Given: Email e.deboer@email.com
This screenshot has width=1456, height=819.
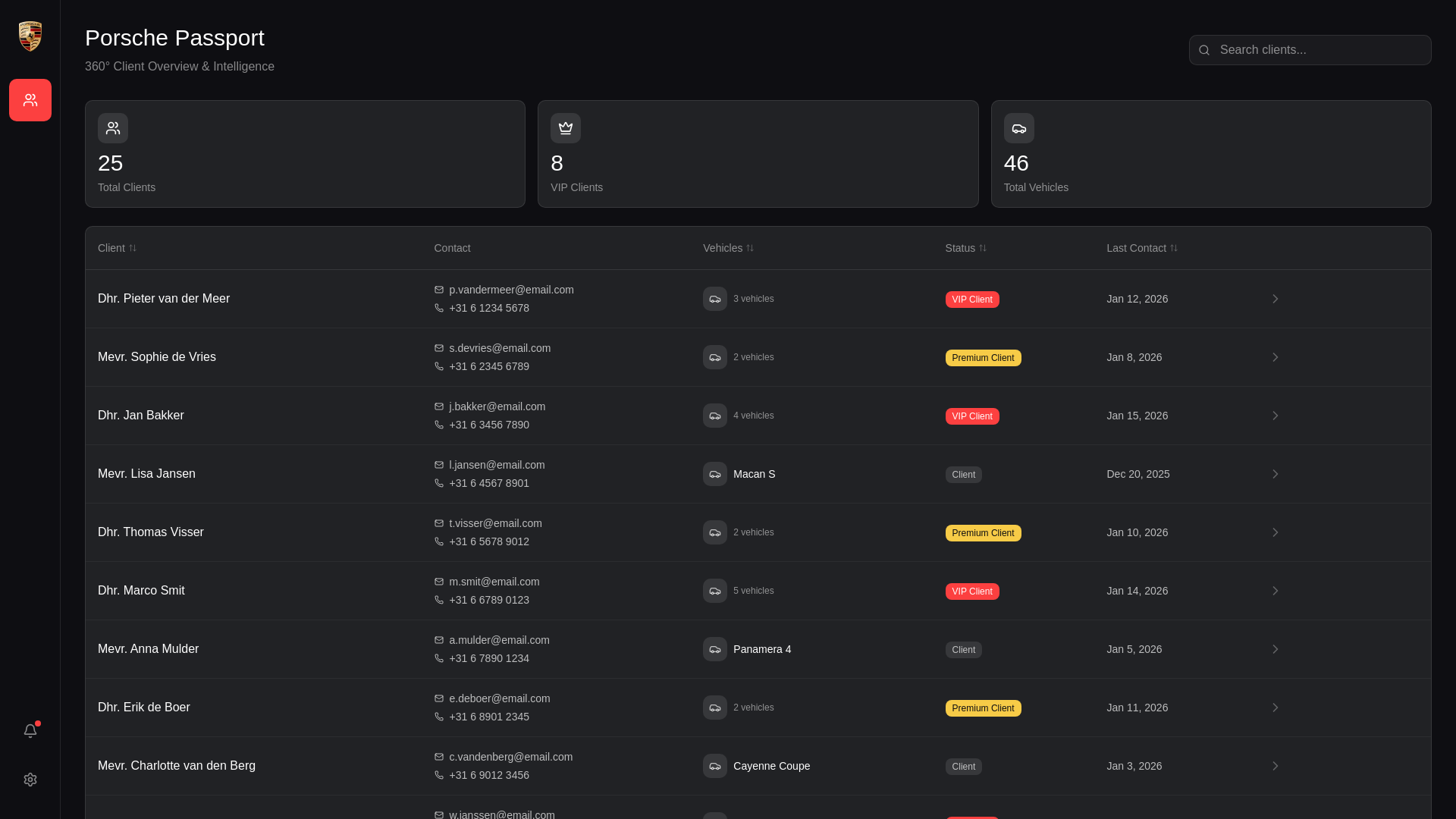Looking at the screenshot, I should [499, 698].
